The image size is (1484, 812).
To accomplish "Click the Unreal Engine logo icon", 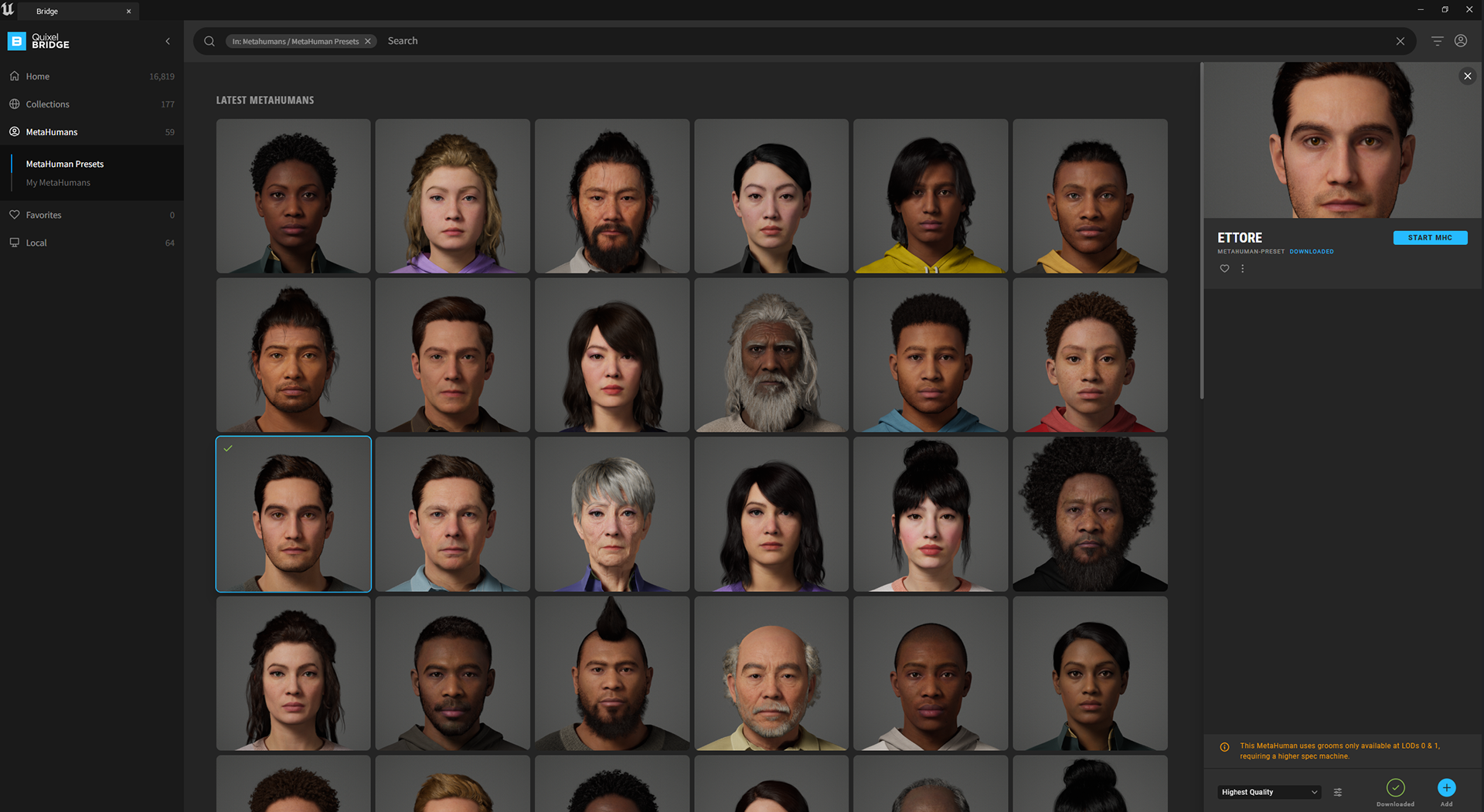I will [x=9, y=10].
